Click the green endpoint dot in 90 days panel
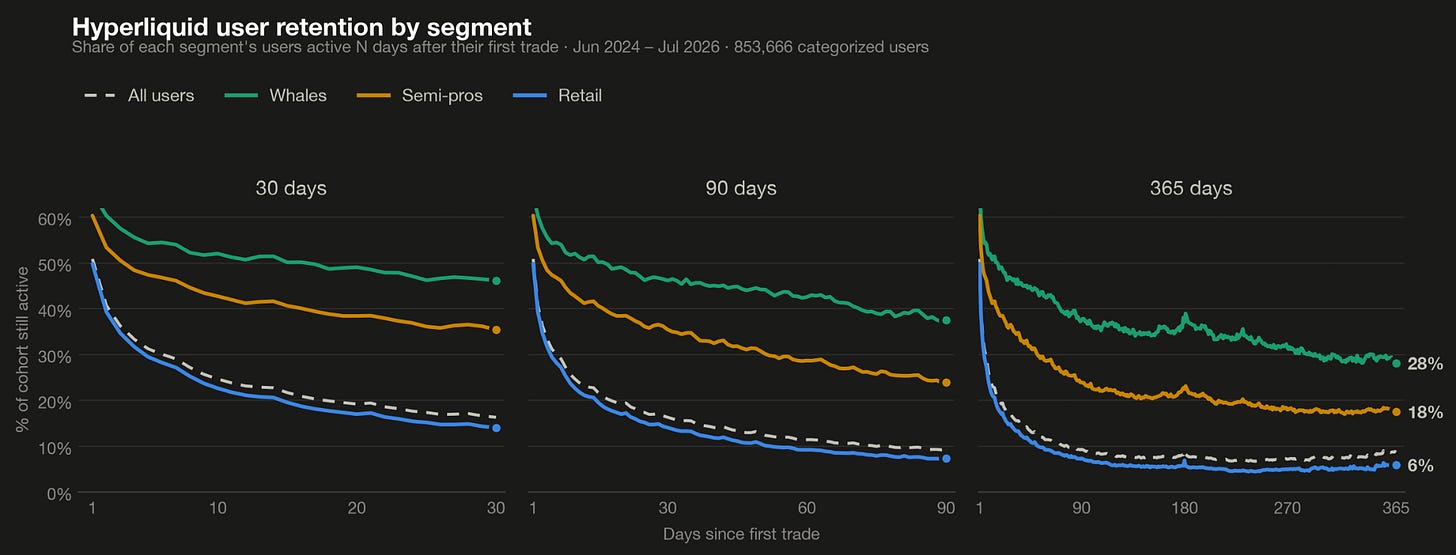This screenshot has width=1456, height=555. (946, 321)
